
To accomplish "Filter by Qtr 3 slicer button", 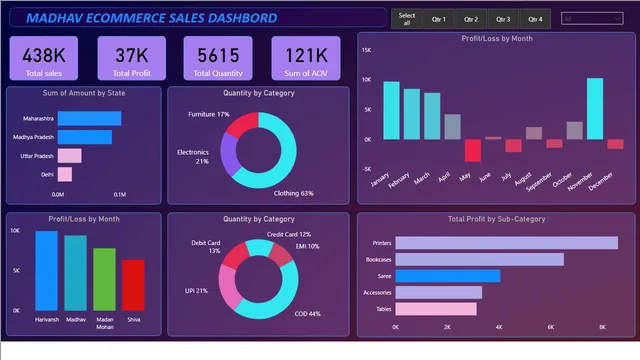I will [x=503, y=19].
